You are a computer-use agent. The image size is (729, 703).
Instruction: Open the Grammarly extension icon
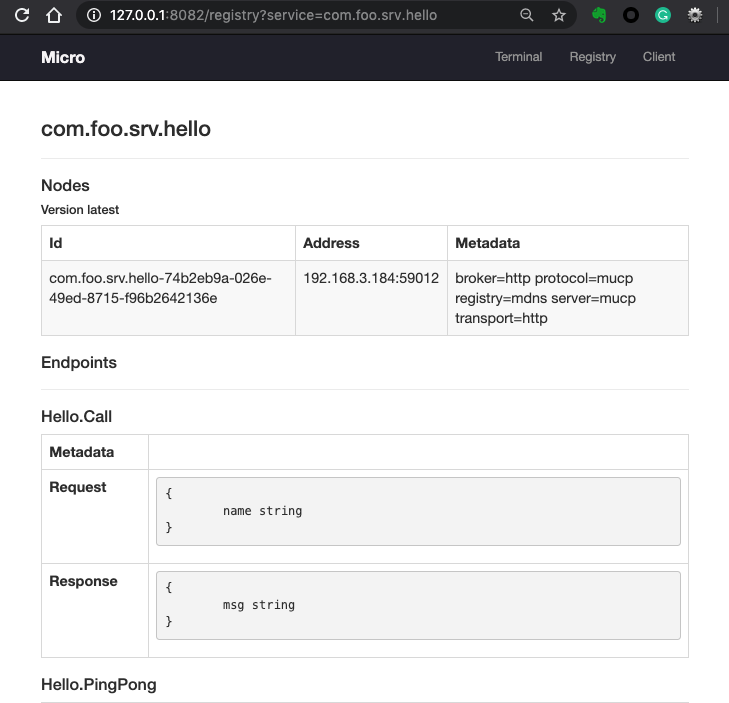663,16
